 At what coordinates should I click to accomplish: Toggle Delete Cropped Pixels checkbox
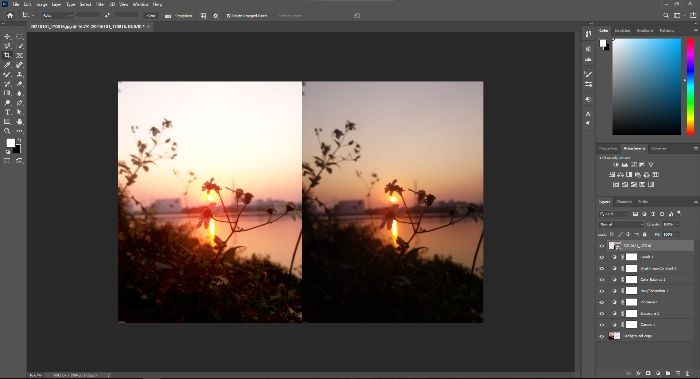(x=229, y=16)
